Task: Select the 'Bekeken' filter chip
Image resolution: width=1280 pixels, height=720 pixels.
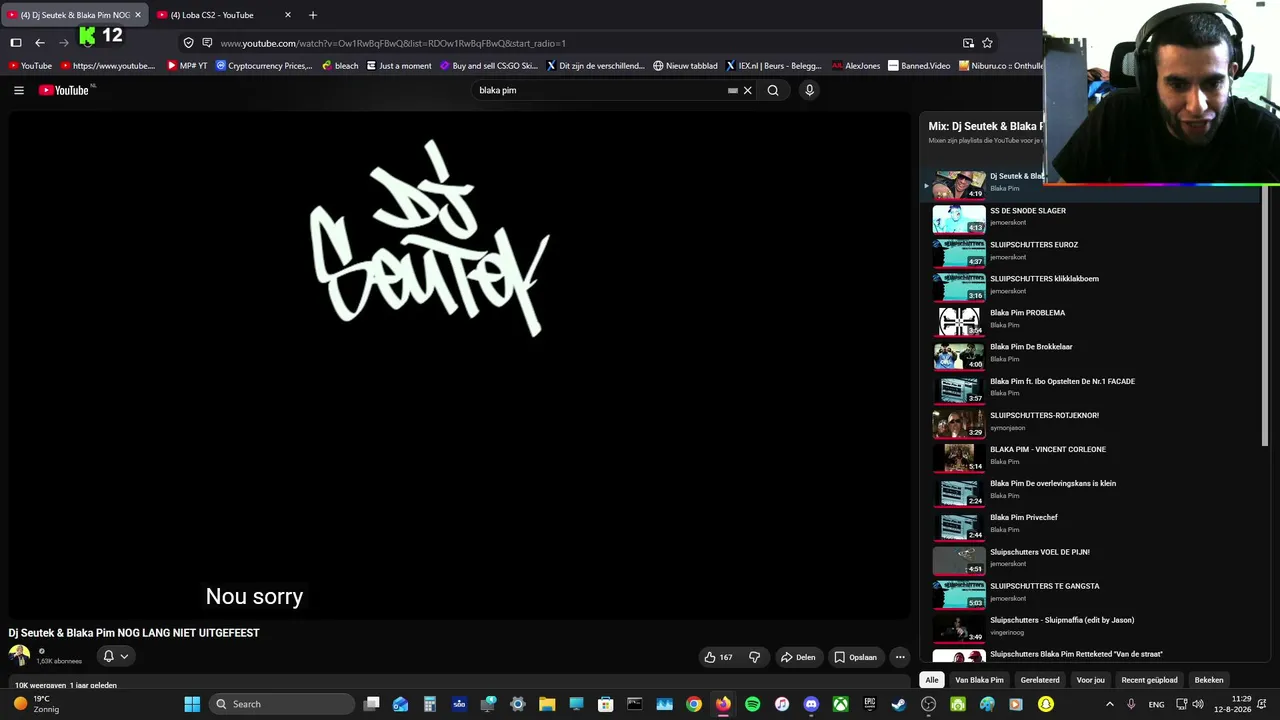Action: (1209, 680)
